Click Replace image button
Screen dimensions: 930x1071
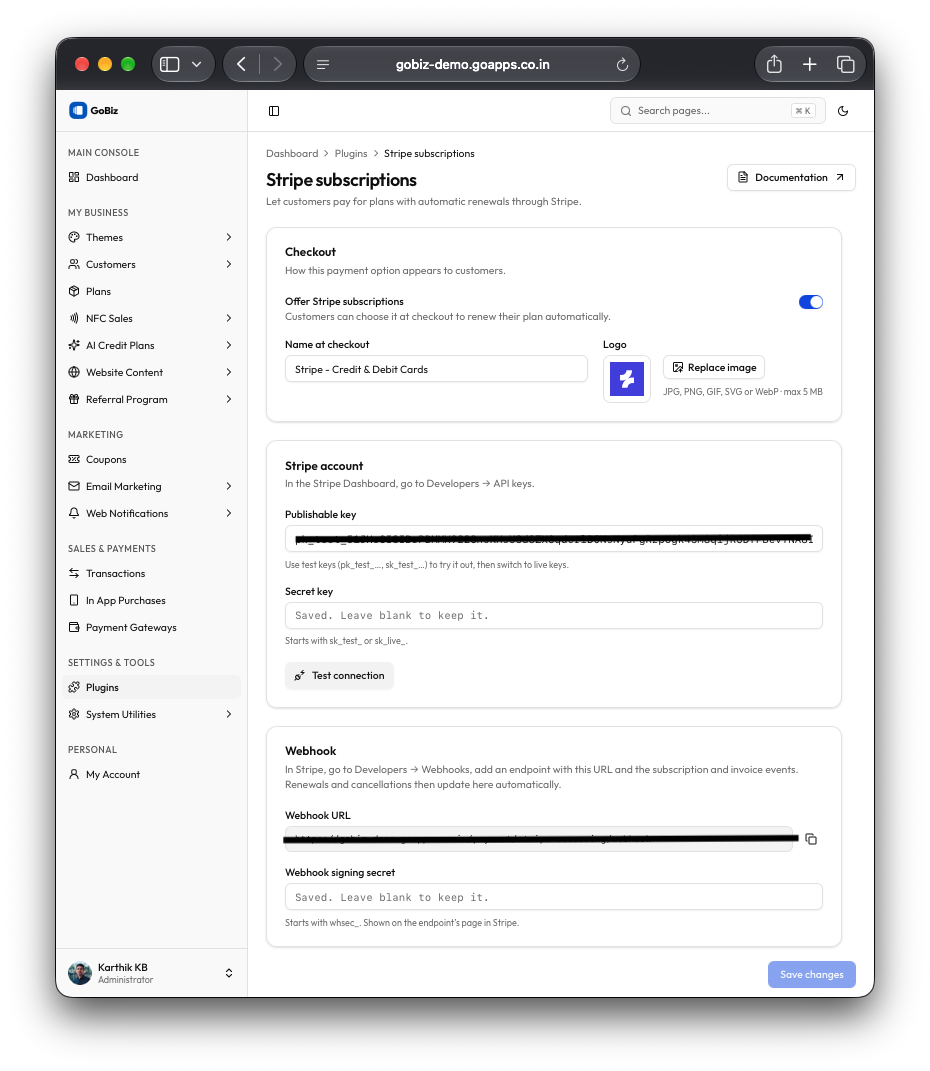[714, 367]
